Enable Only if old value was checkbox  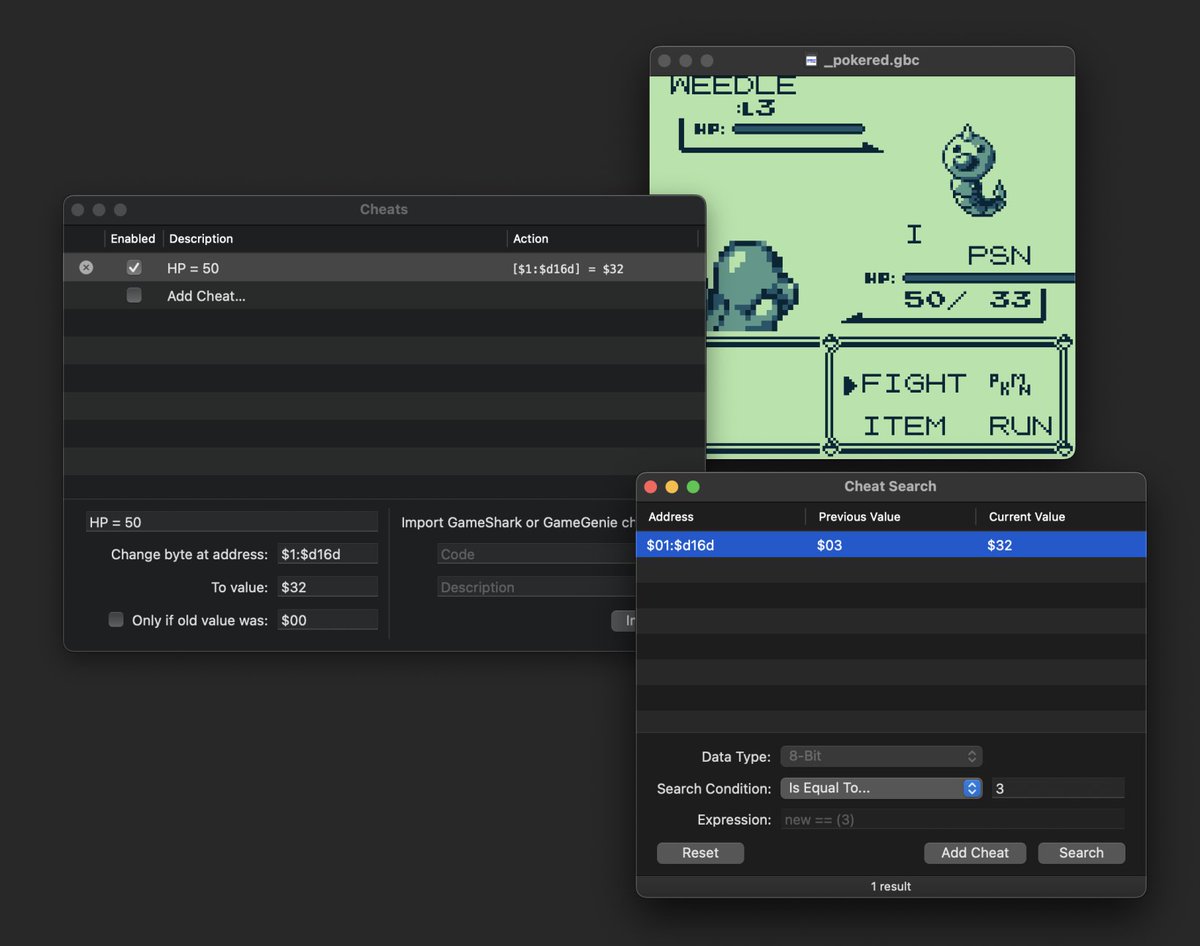click(116, 620)
